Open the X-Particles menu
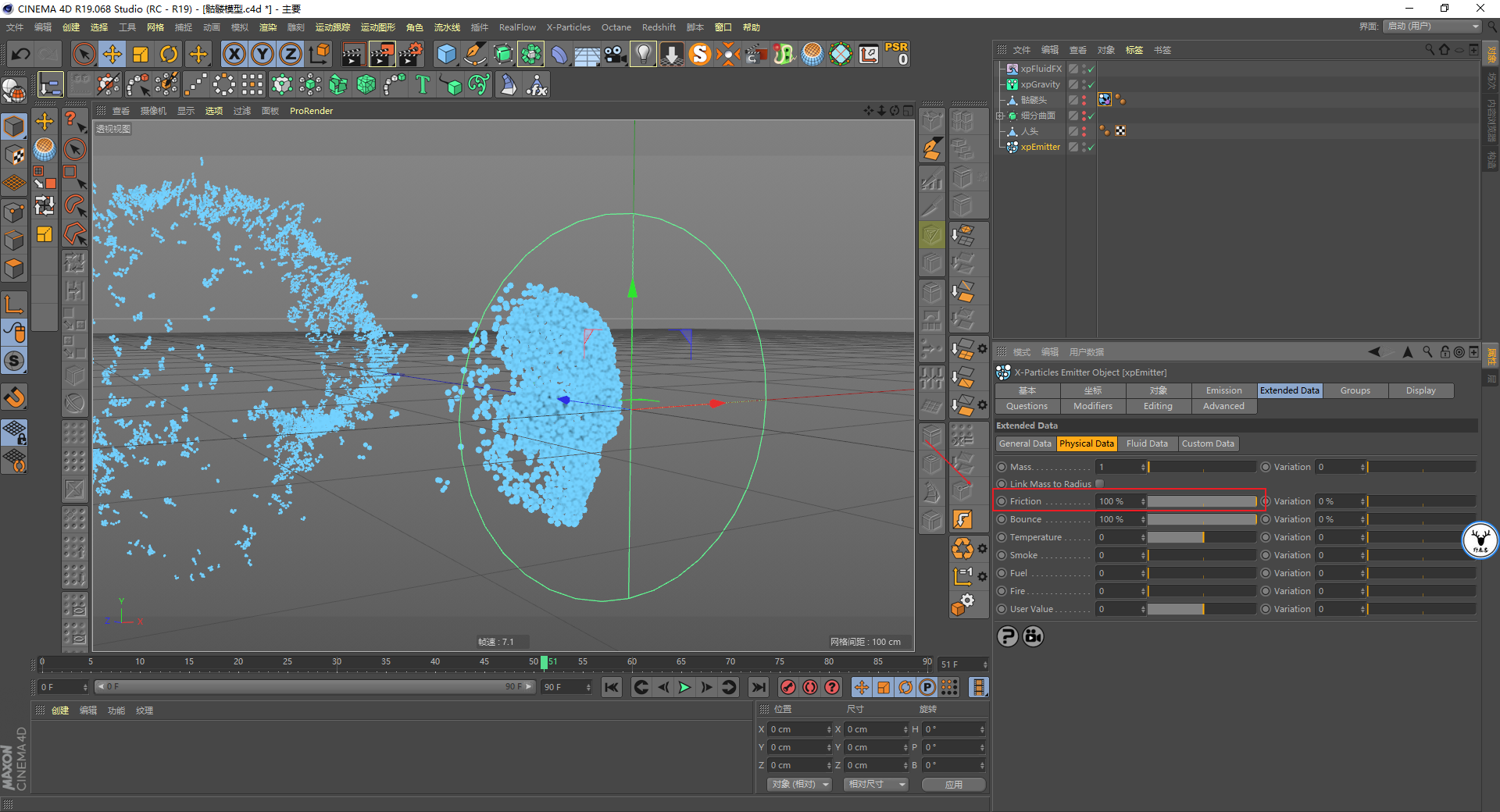This screenshot has width=1500, height=812. tap(568, 27)
